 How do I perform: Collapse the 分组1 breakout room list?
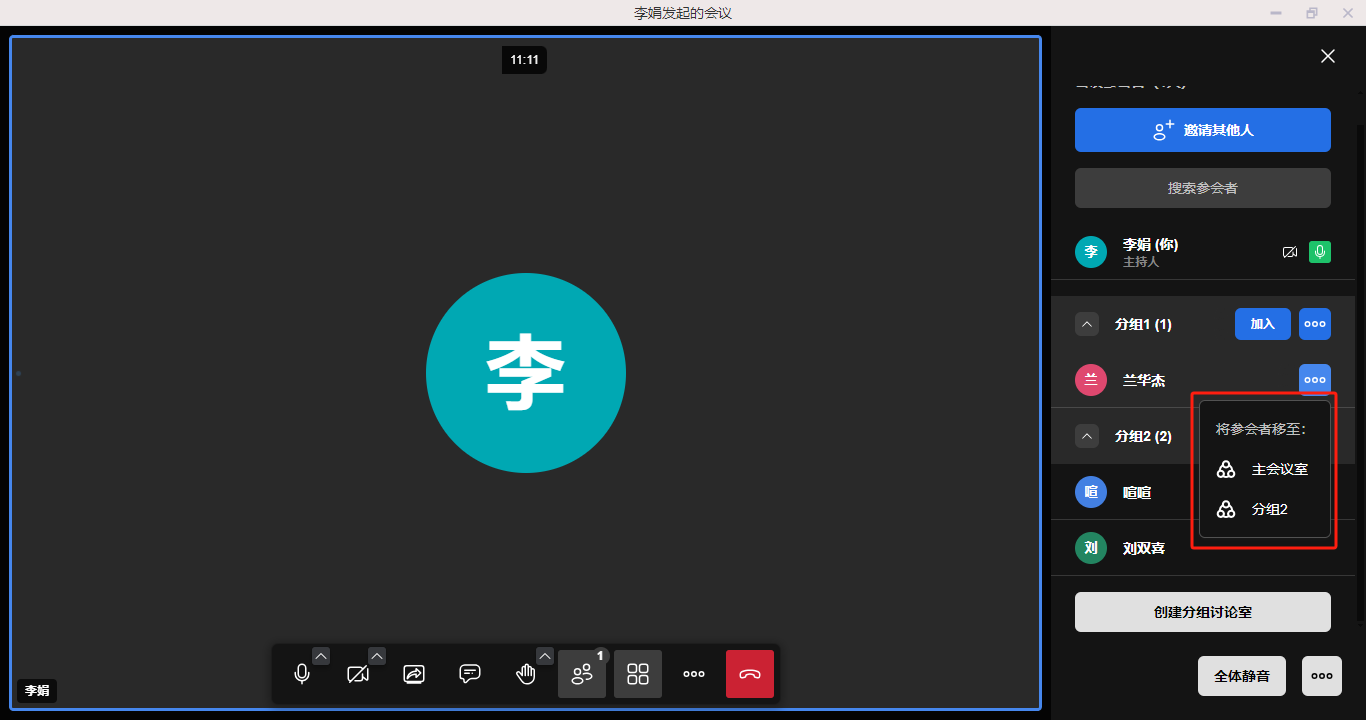point(1087,324)
